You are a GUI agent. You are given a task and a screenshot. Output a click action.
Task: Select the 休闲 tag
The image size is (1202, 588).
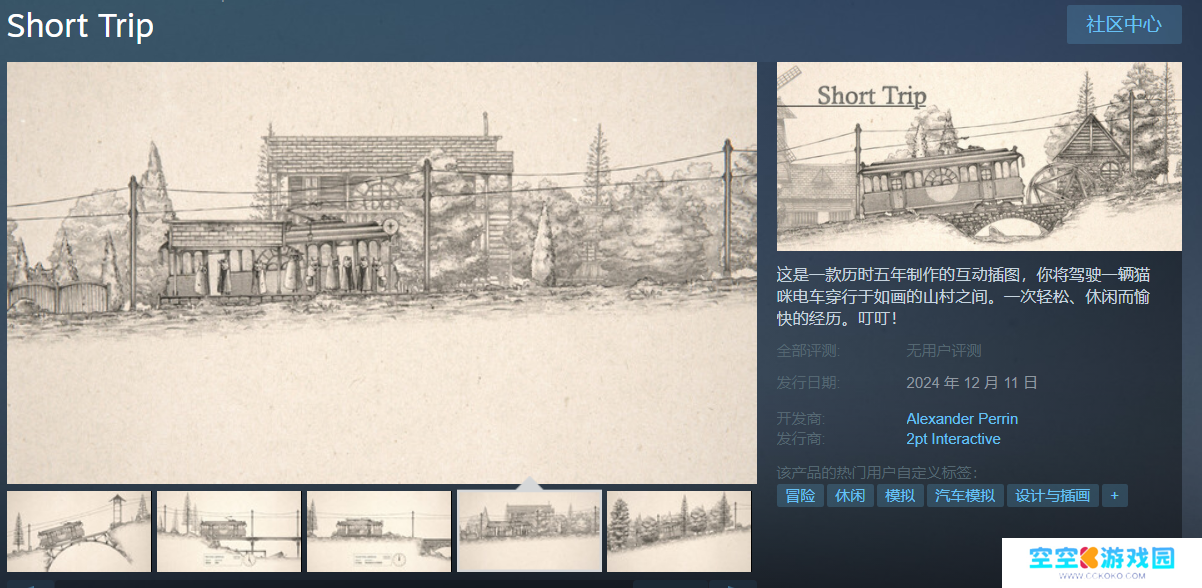pos(850,496)
